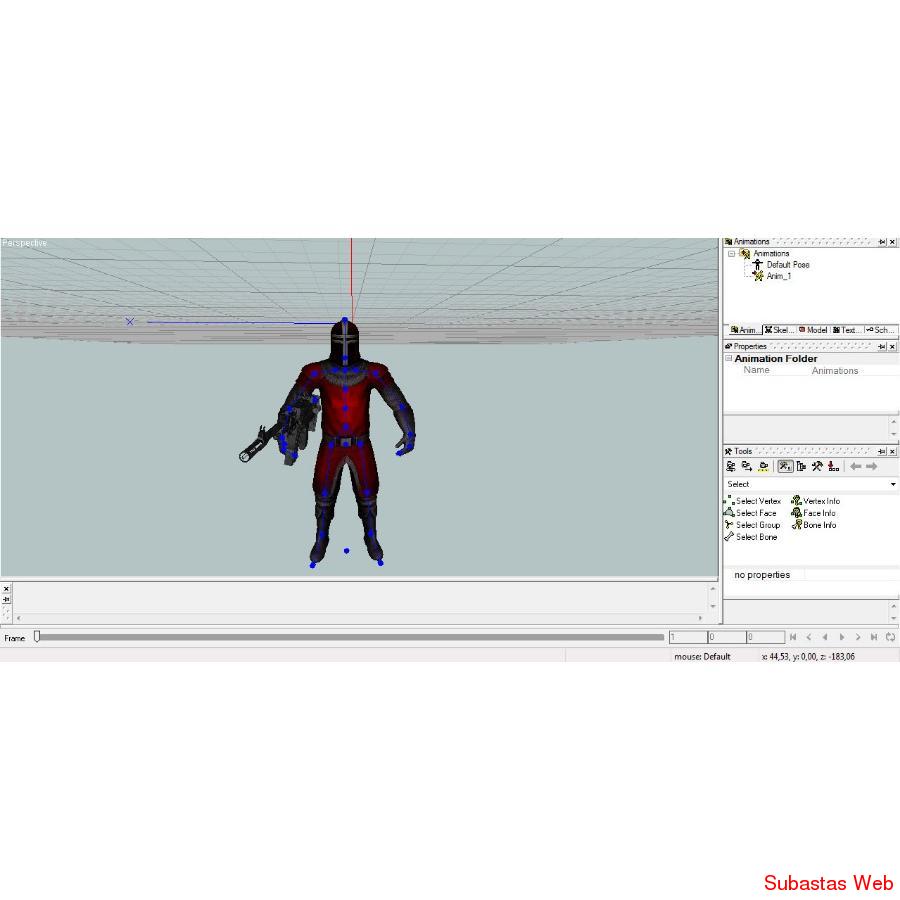Click the red joint icon in Tools toolbar

click(833, 467)
